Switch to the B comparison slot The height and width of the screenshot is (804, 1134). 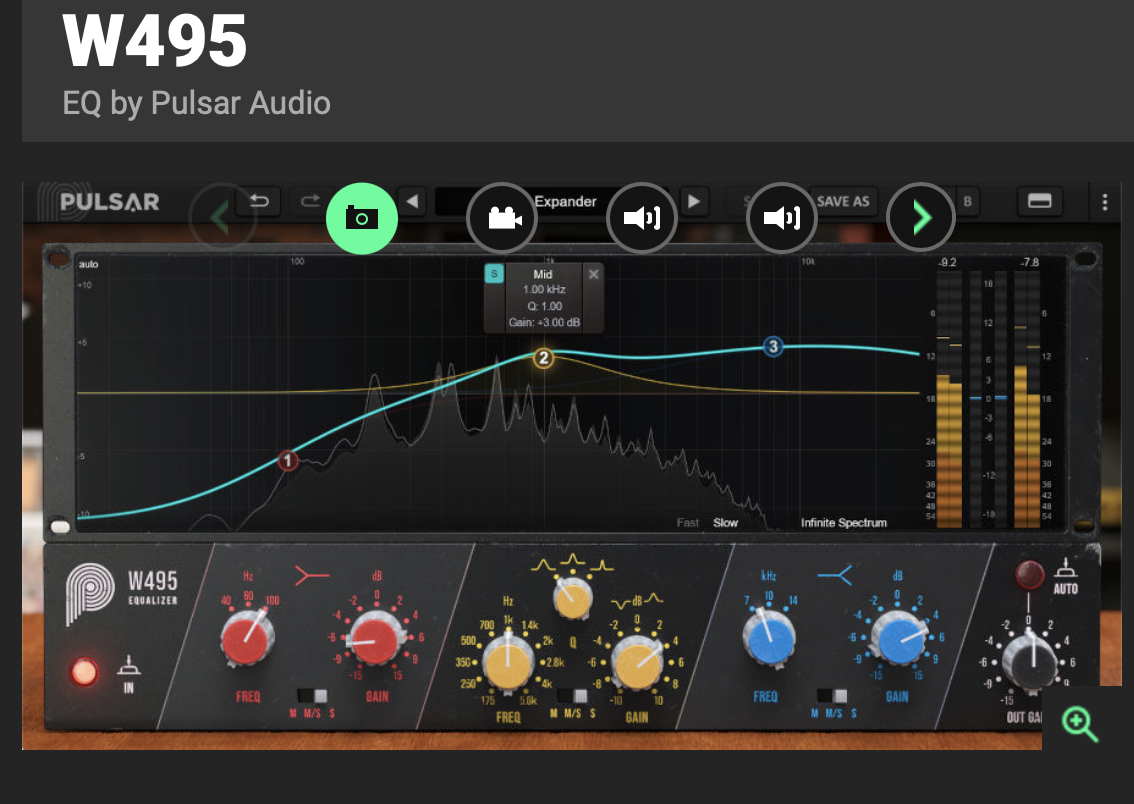pos(967,202)
